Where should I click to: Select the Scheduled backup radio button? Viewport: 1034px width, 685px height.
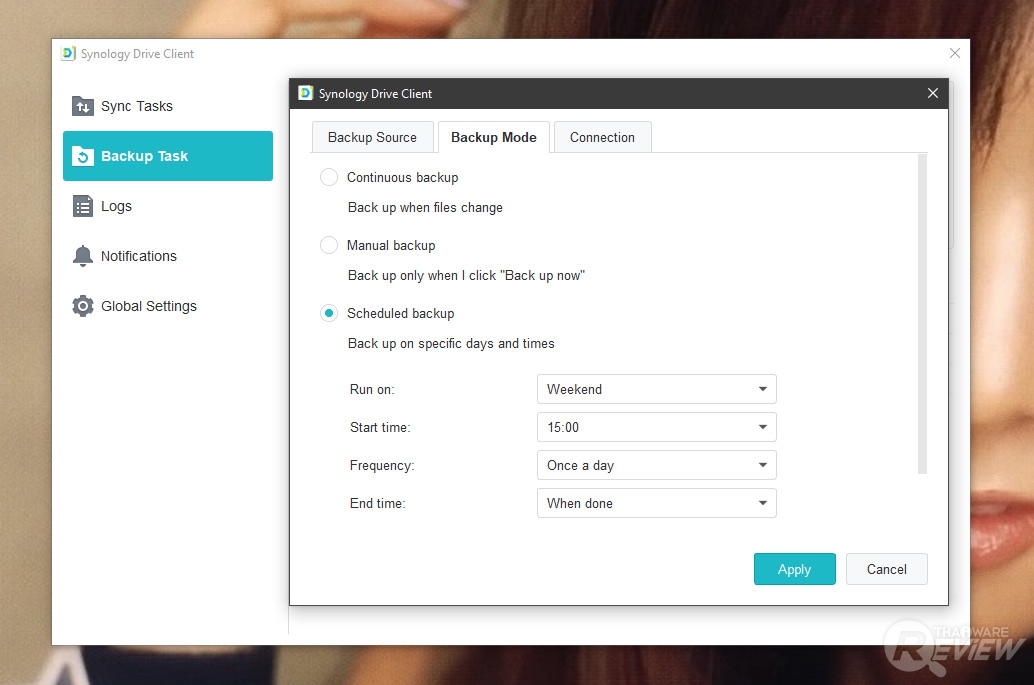click(x=328, y=313)
